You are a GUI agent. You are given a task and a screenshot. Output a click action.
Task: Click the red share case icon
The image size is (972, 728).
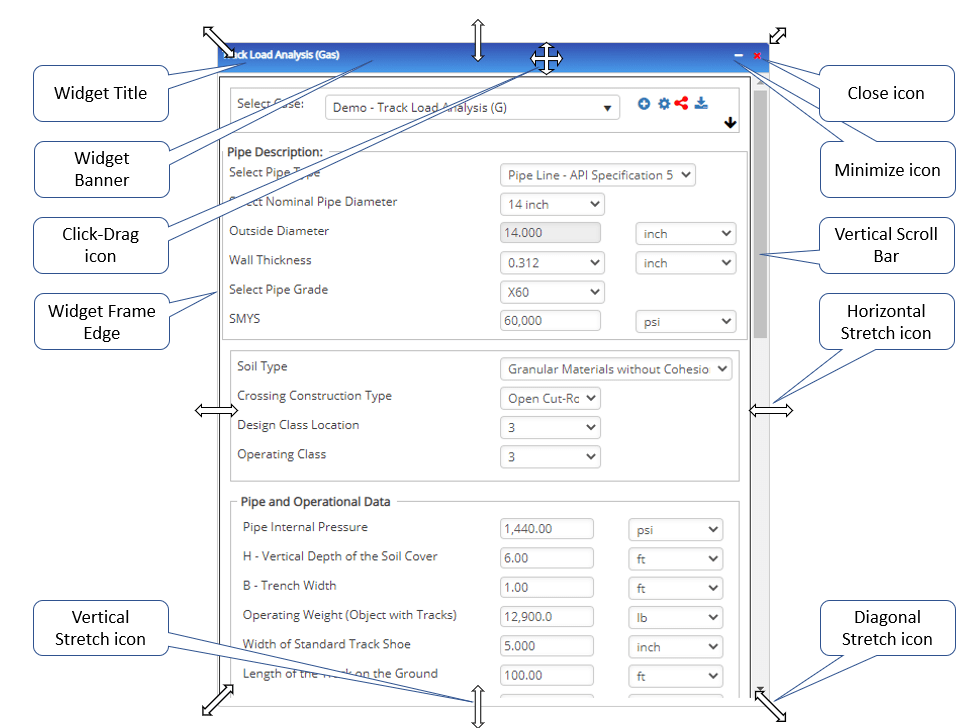pos(682,103)
